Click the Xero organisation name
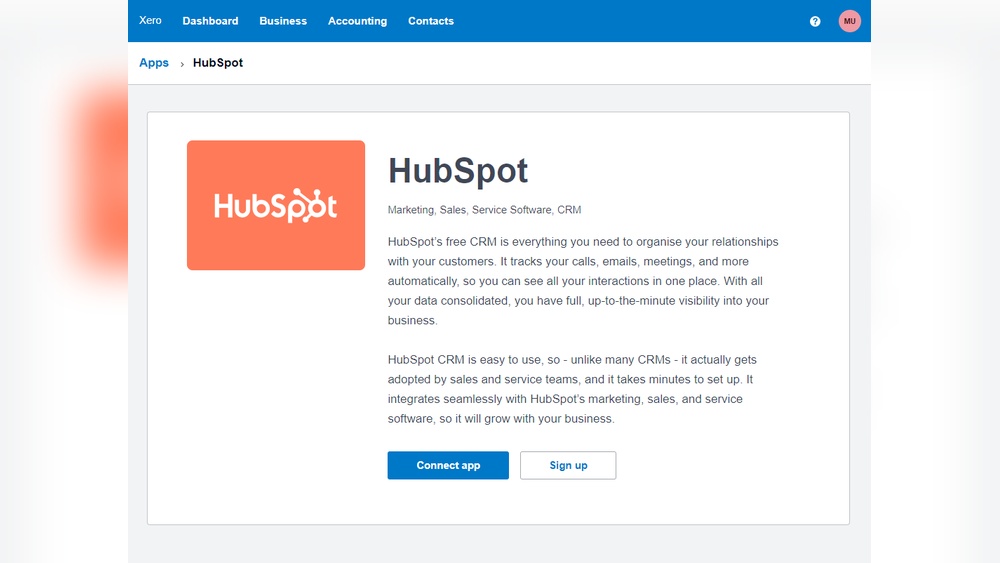1000x563 pixels. coord(151,20)
